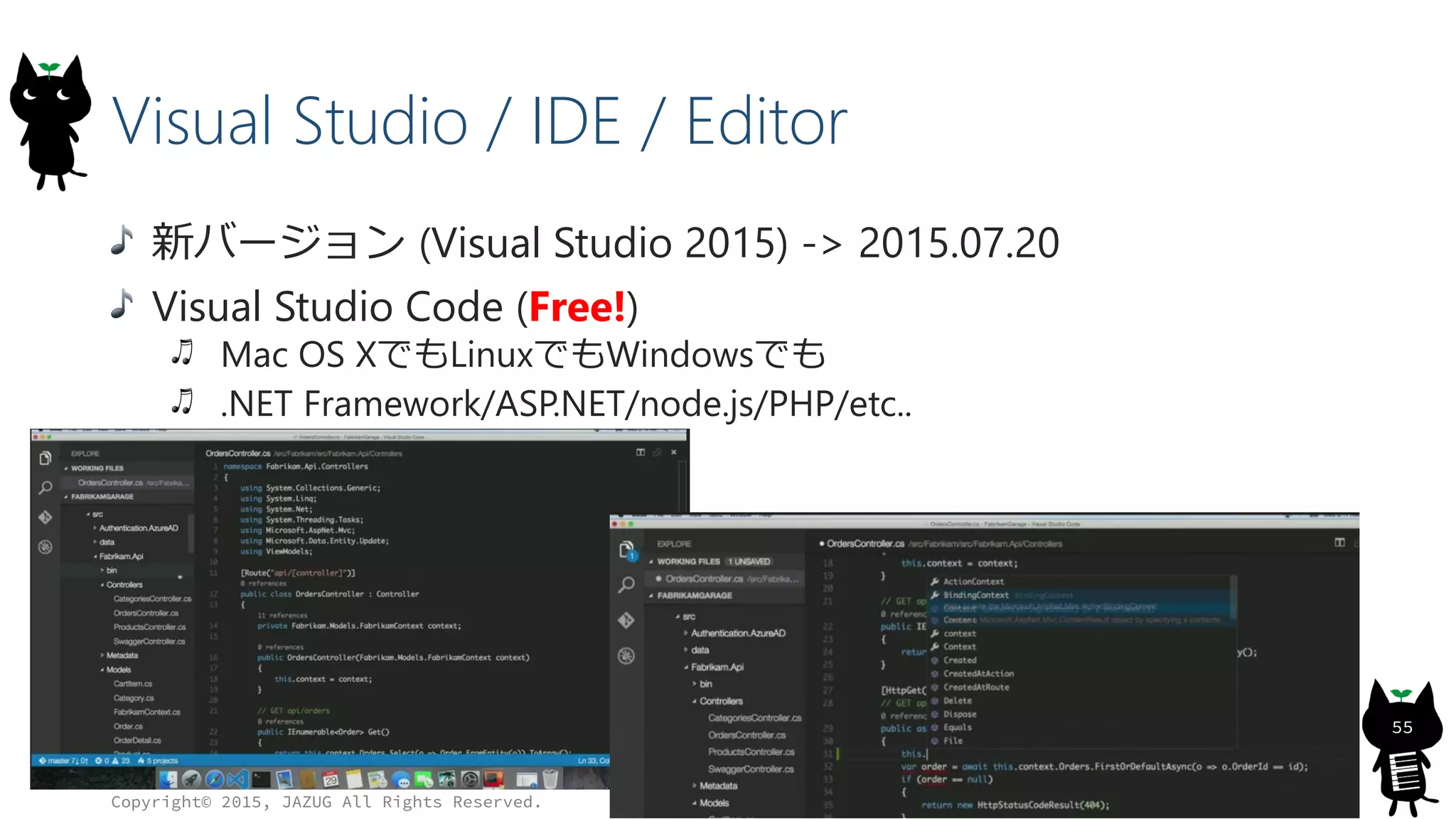
Task: Select unsaved OrdersController.cs tab in the IntelliSense window
Action: tap(862, 544)
